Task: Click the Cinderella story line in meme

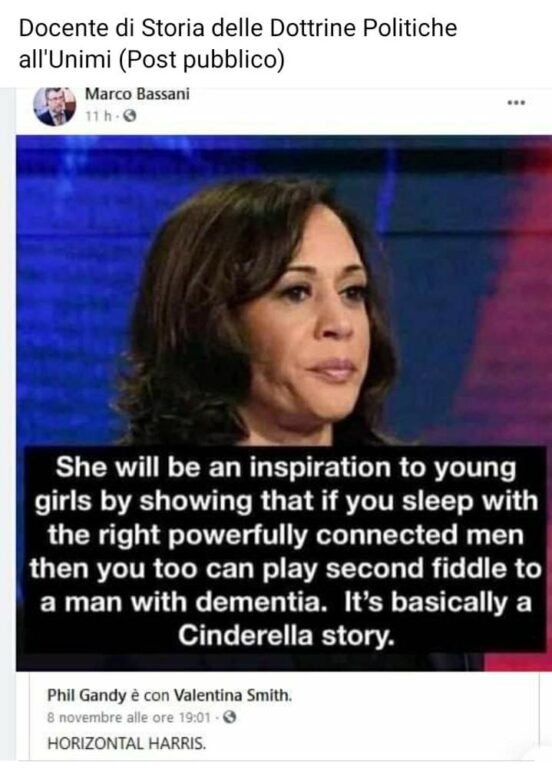Action: coord(286,635)
